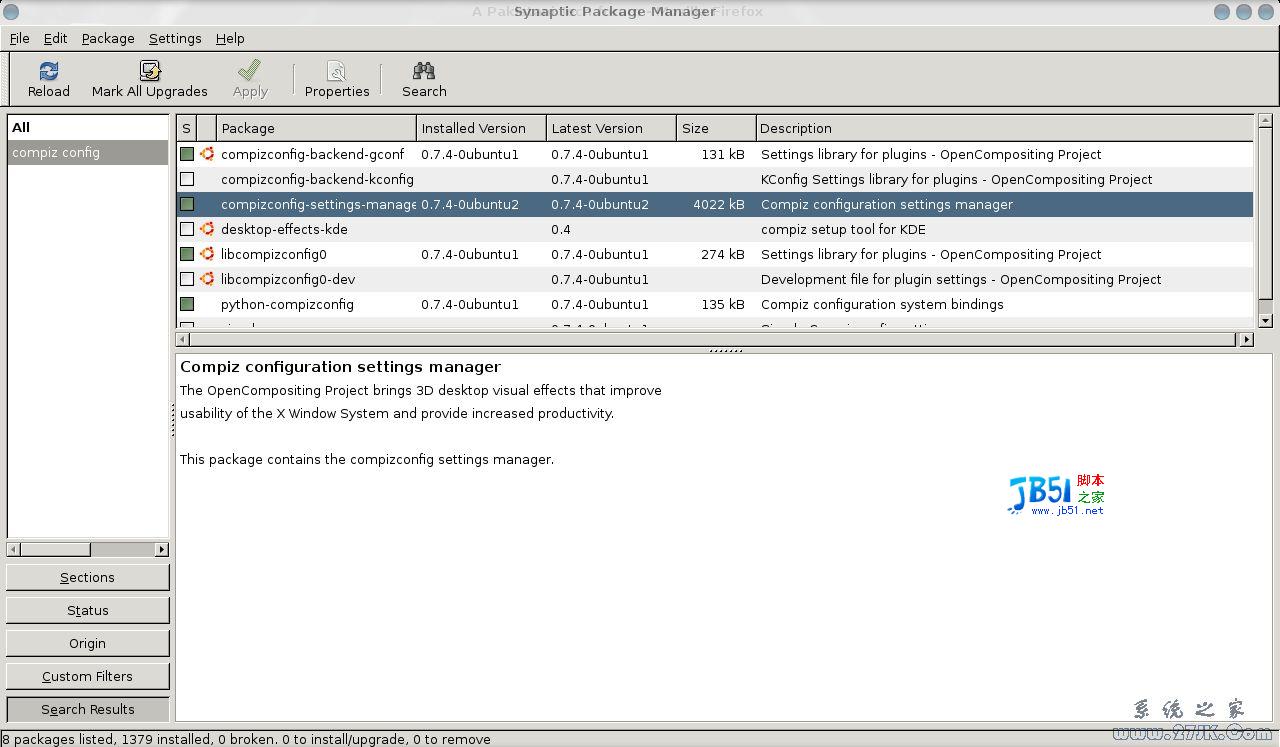The width and height of the screenshot is (1280, 747).
Task: Mark desktop-effects-kde checkbox
Action: coord(187,229)
